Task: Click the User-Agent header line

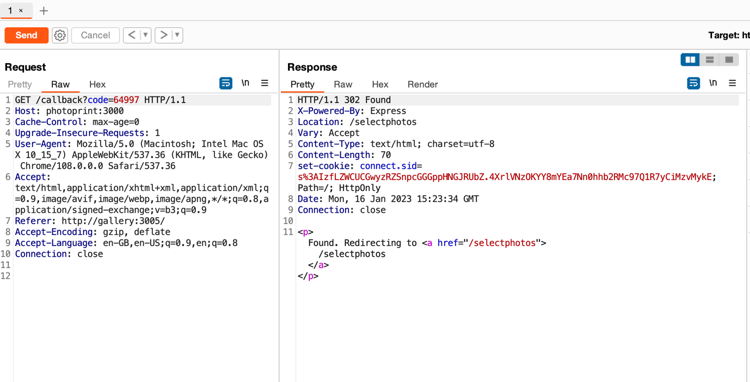Action: [141, 155]
